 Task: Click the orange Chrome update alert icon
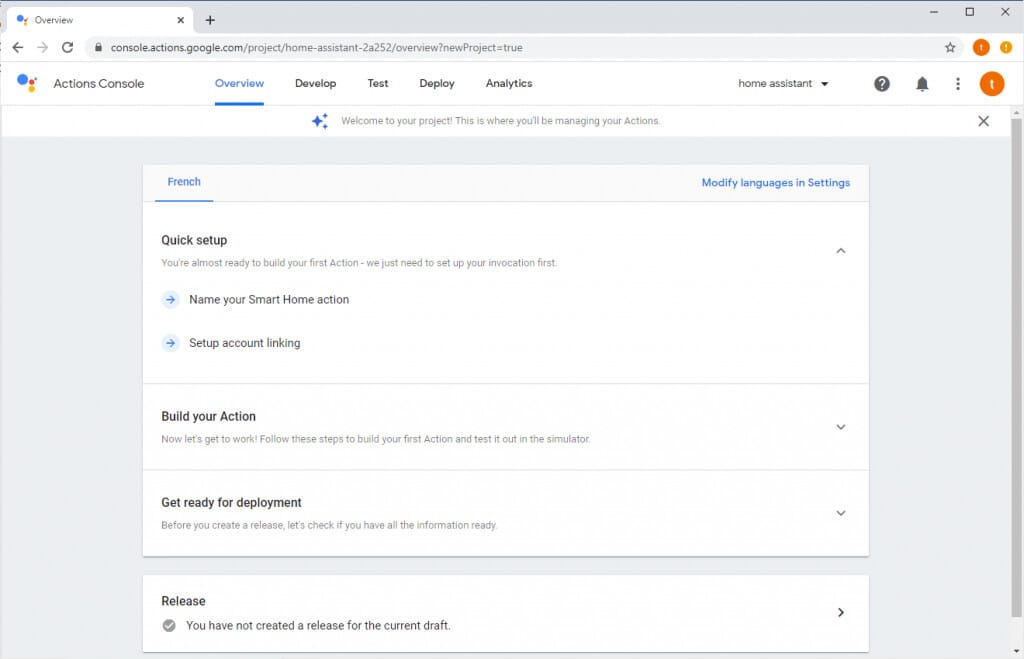point(1006,47)
